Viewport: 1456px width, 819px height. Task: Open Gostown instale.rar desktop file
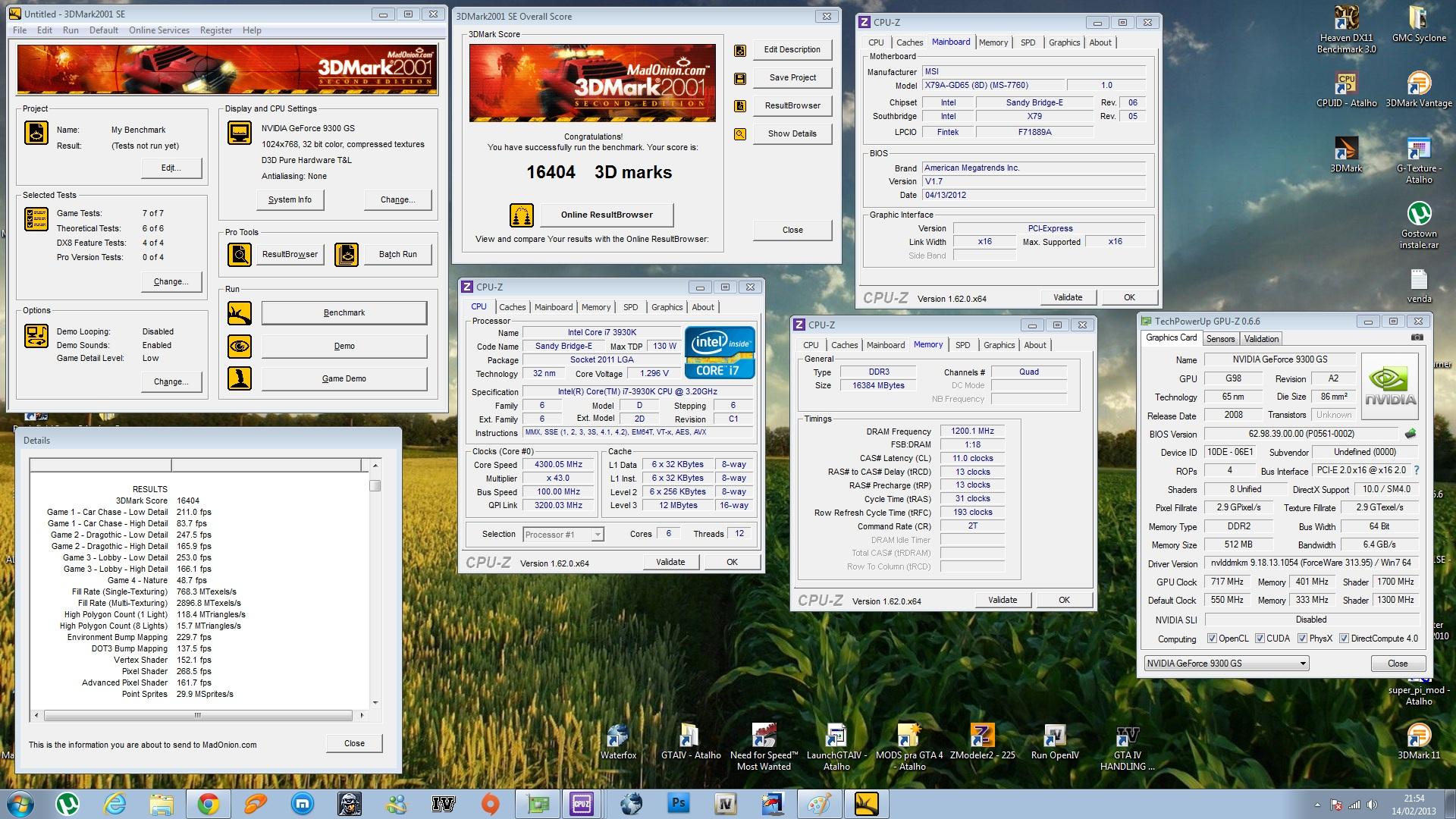tap(1419, 225)
